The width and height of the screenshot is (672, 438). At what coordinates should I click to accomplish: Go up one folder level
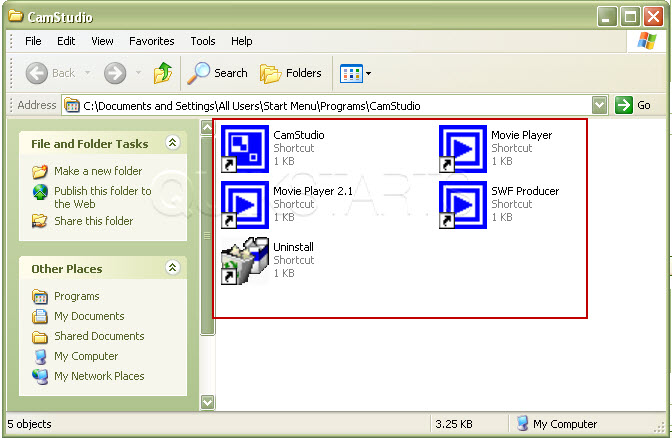[x=163, y=73]
